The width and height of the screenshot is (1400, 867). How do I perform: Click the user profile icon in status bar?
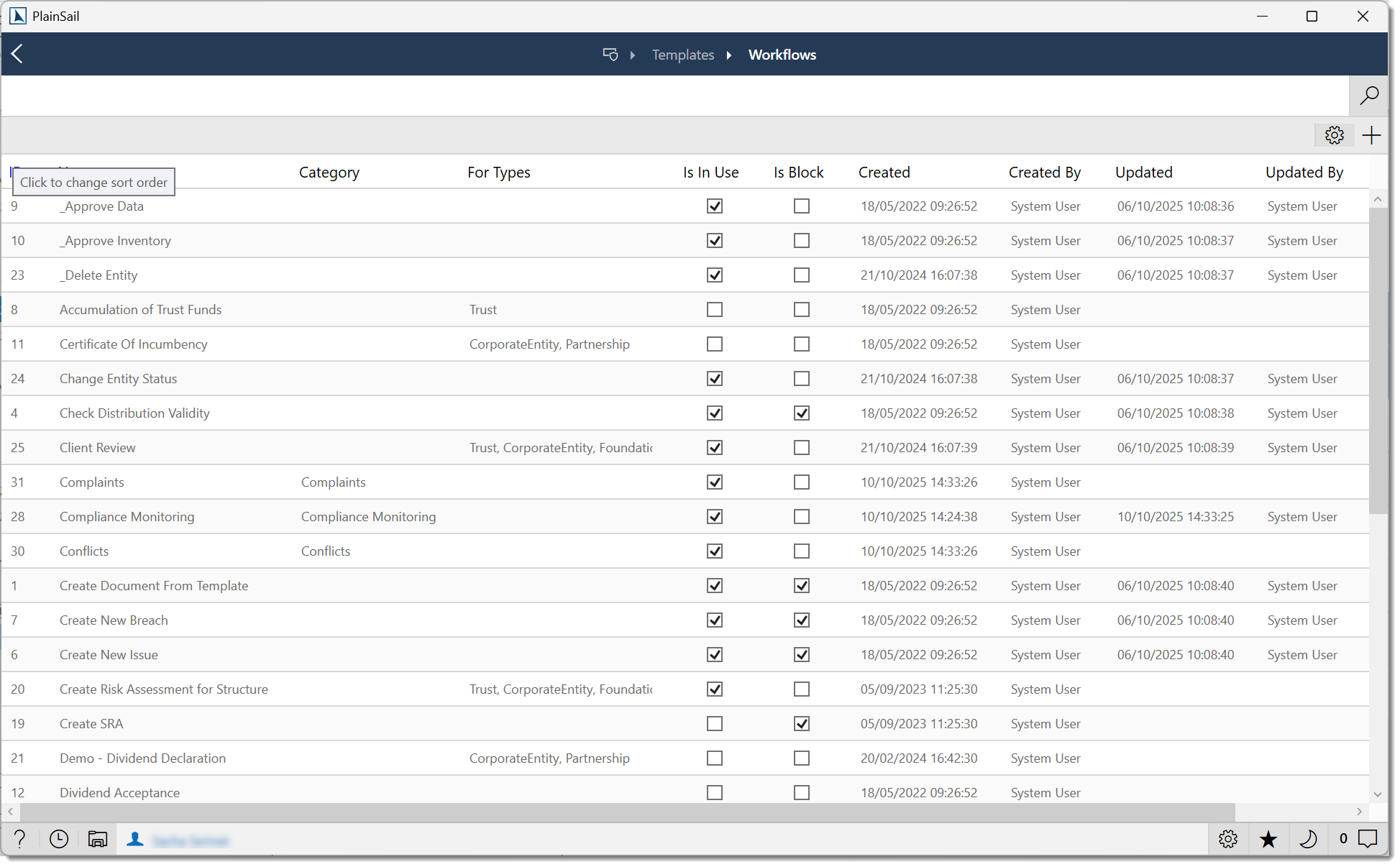135,839
